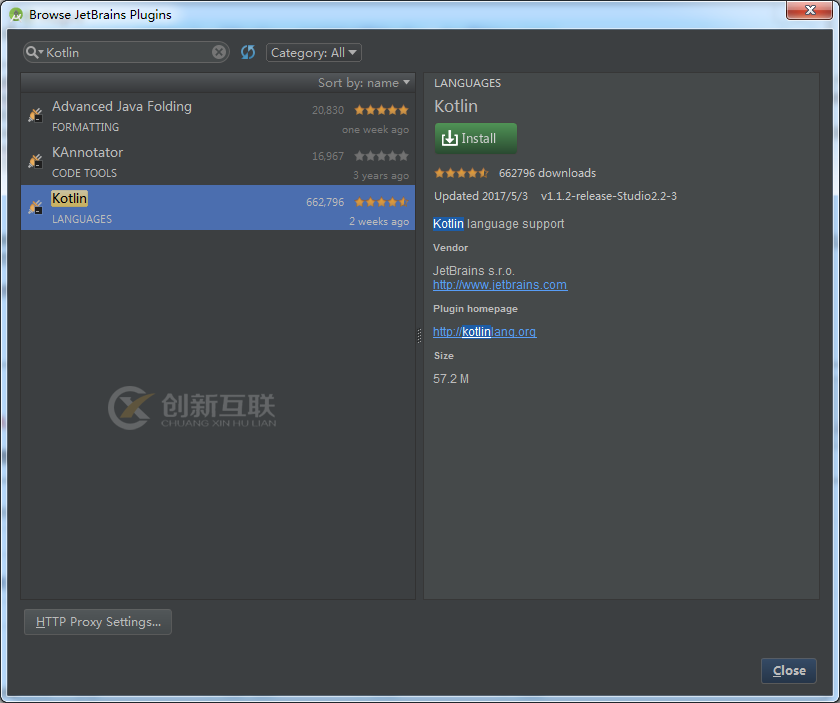This screenshot has height=703, width=840.
Task: Open the kotlinlang.org plugin homepage link
Action: coord(484,332)
